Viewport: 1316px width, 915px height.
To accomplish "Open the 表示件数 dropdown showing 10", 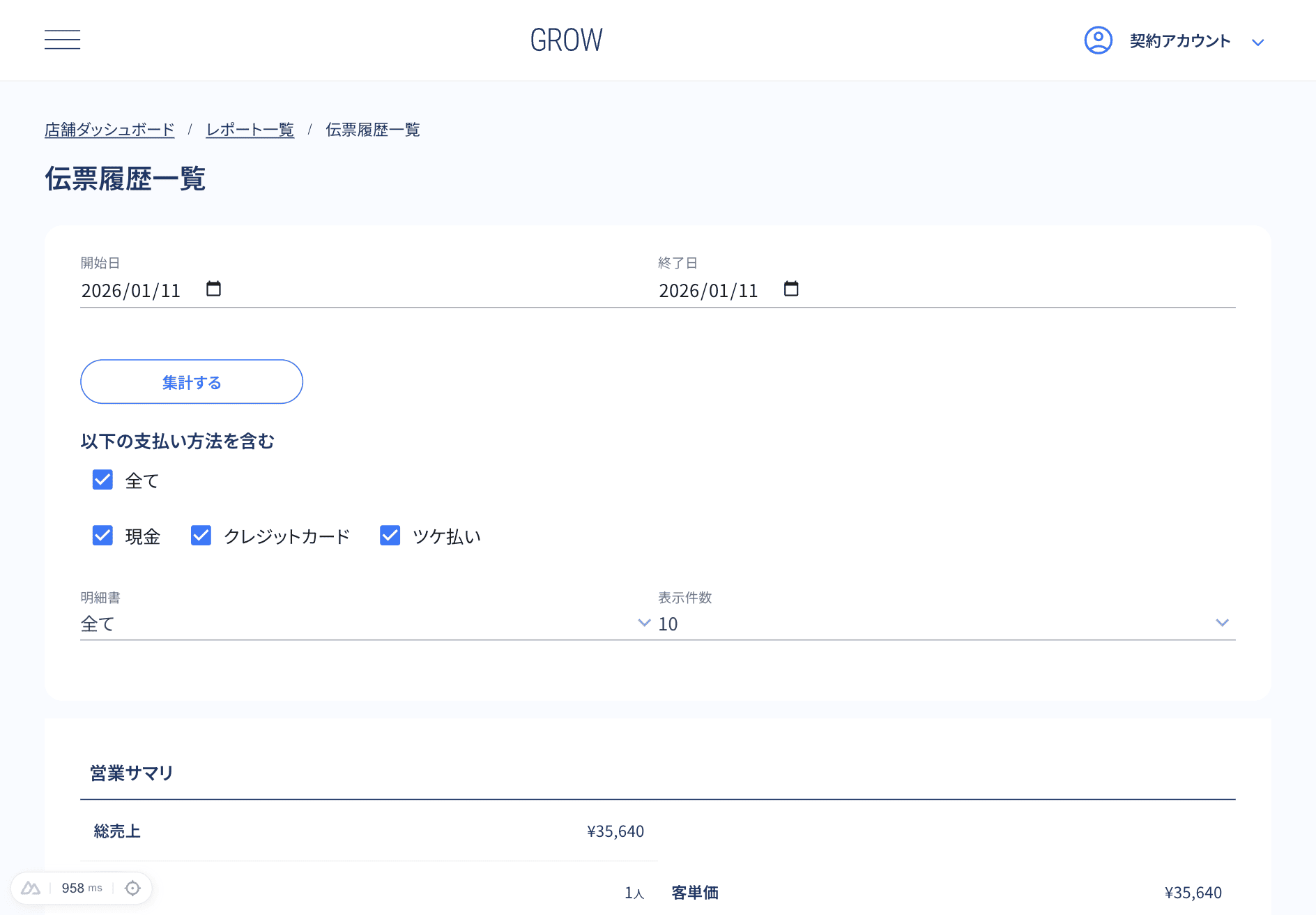I will click(941, 623).
